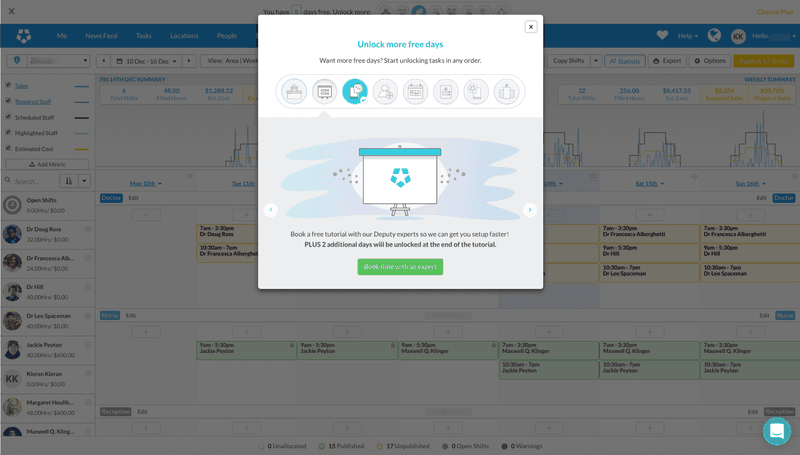
Task: Click the Choose Plan link
Action: coord(775,12)
